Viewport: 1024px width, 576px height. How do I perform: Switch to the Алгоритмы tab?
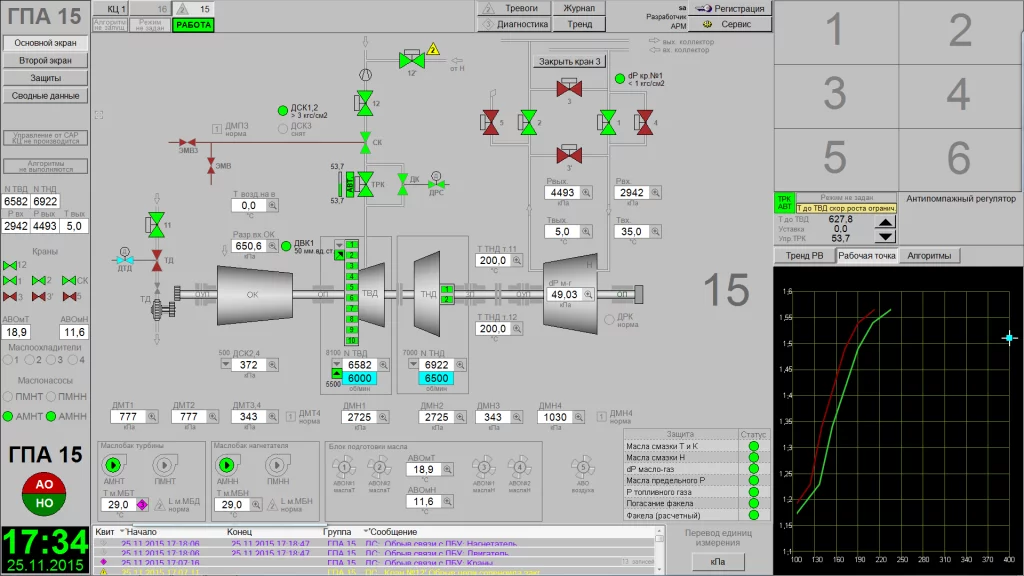(x=929, y=256)
